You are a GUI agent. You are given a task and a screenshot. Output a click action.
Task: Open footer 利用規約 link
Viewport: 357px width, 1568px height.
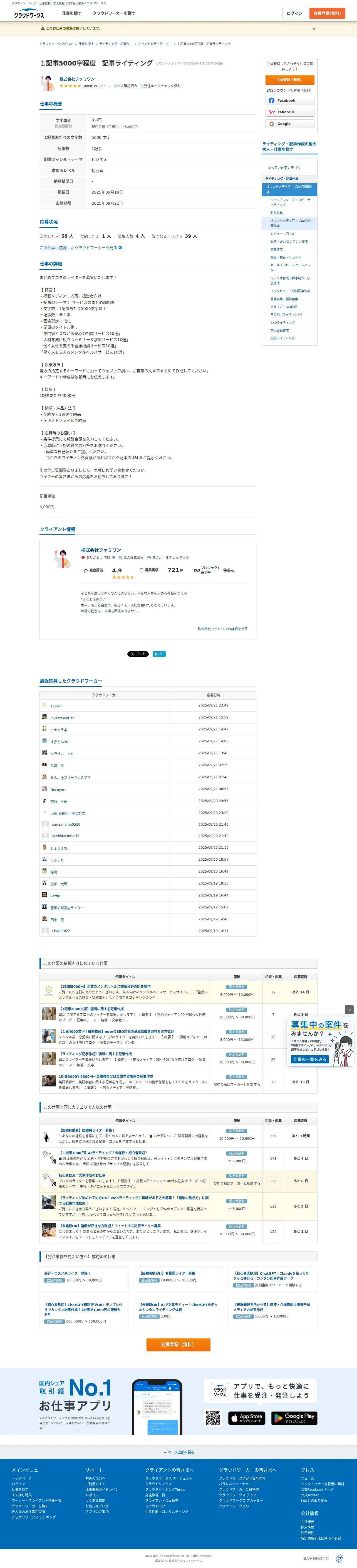(308, 1533)
